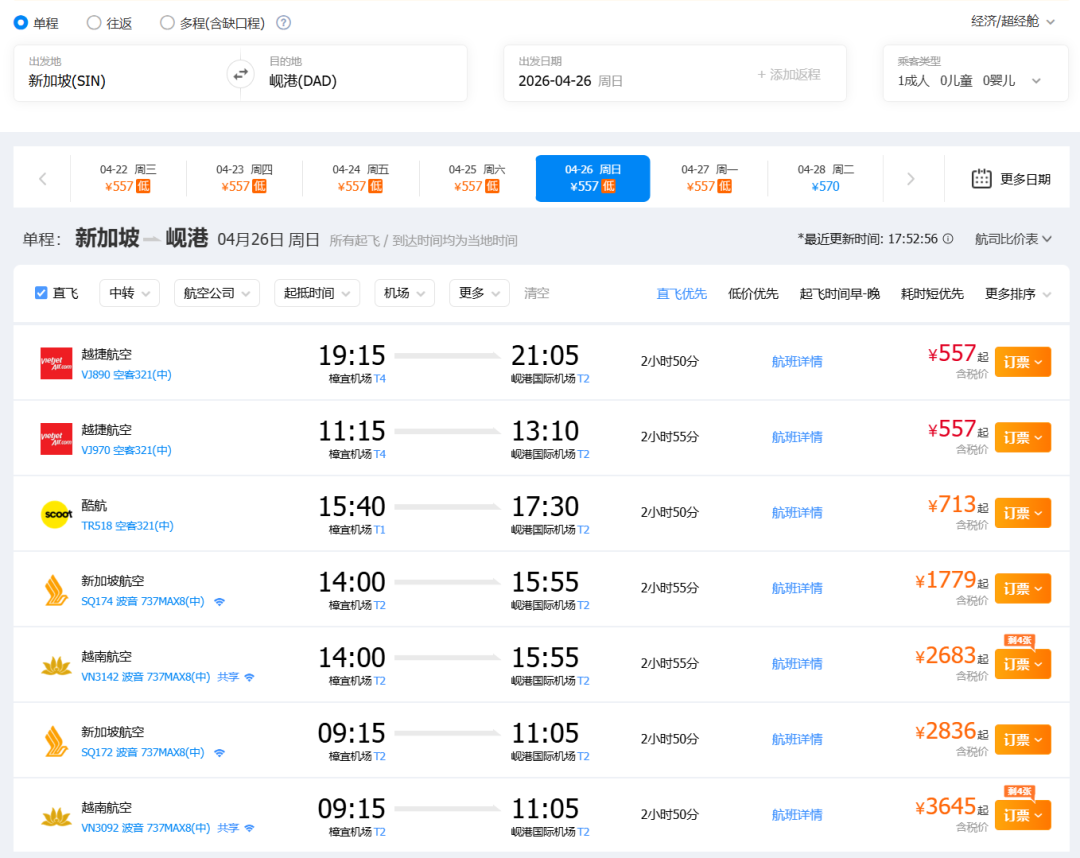Open the calendar icon for more dates
This screenshot has height=858, width=1080.
pyautogui.click(x=982, y=179)
